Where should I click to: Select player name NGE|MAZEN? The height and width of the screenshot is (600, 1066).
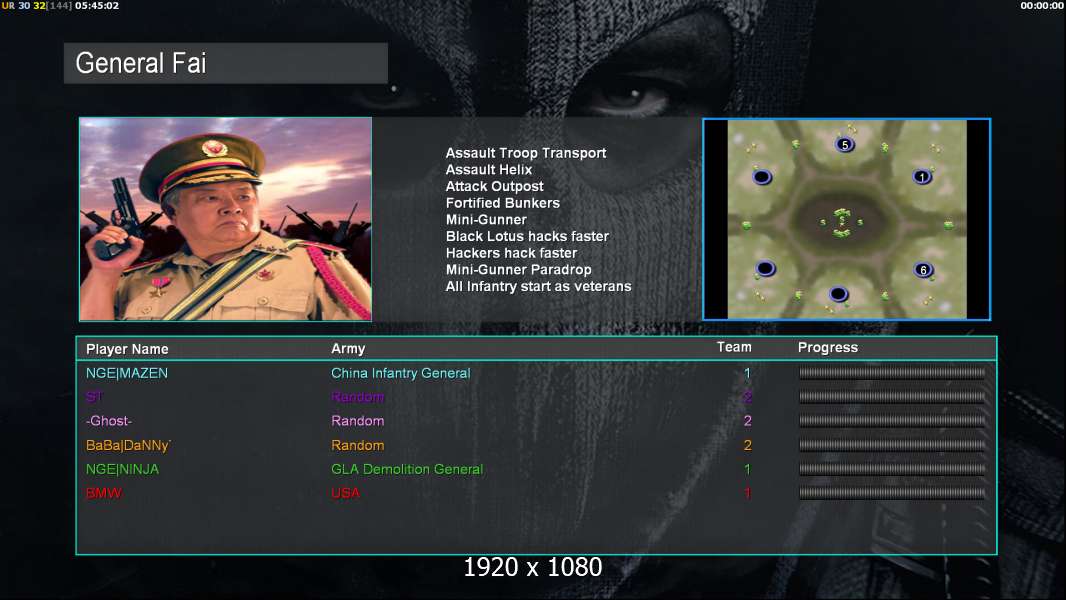[126, 373]
